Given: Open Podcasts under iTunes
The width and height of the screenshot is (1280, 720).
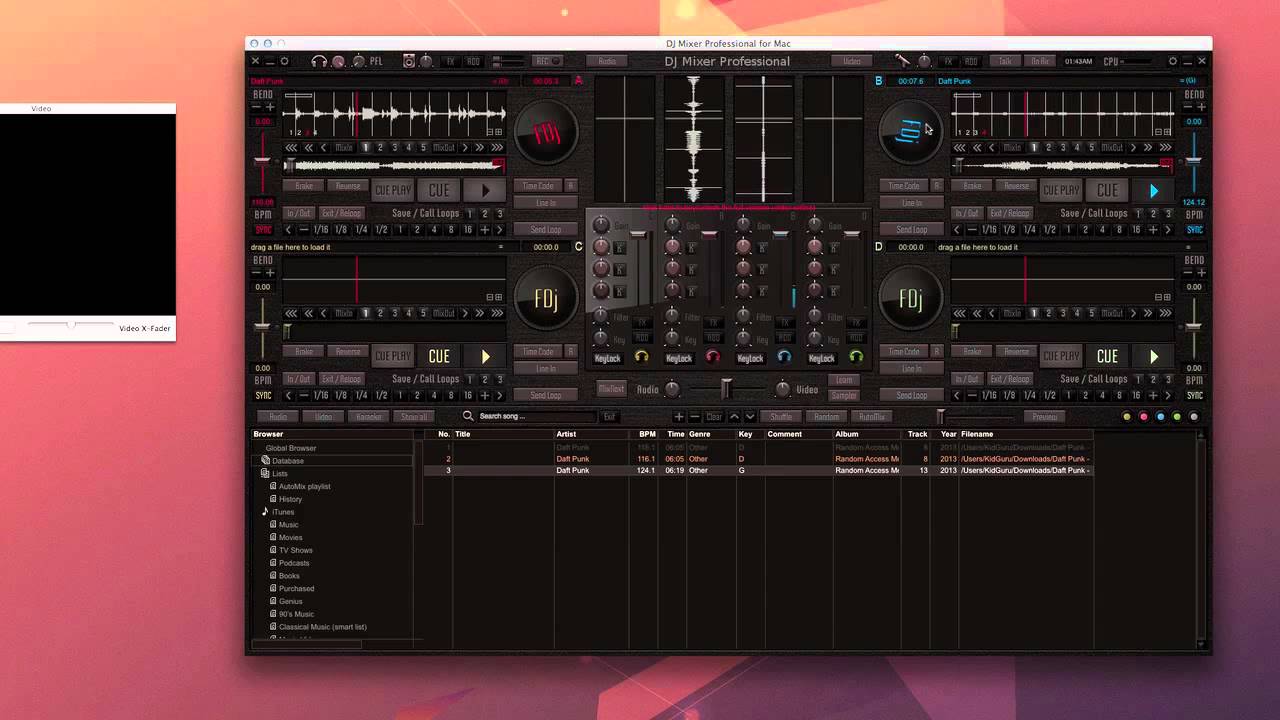Looking at the screenshot, I should pos(294,563).
